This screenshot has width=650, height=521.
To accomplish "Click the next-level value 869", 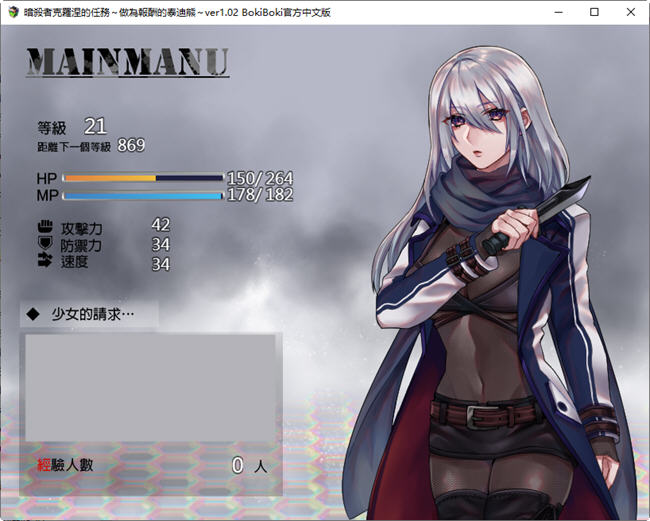I will pyautogui.click(x=131, y=146).
